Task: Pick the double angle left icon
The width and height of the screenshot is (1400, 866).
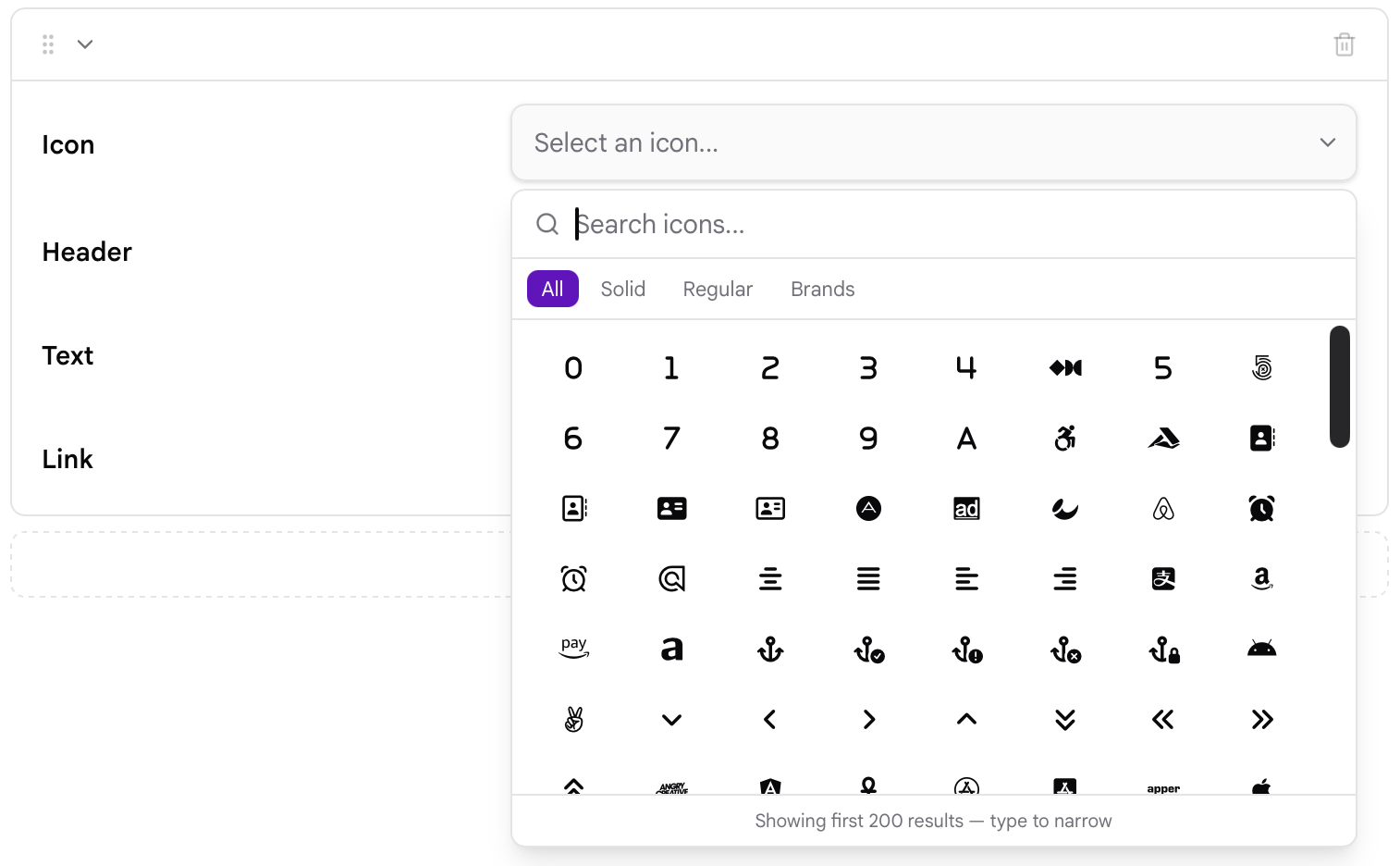Action: [1163, 720]
